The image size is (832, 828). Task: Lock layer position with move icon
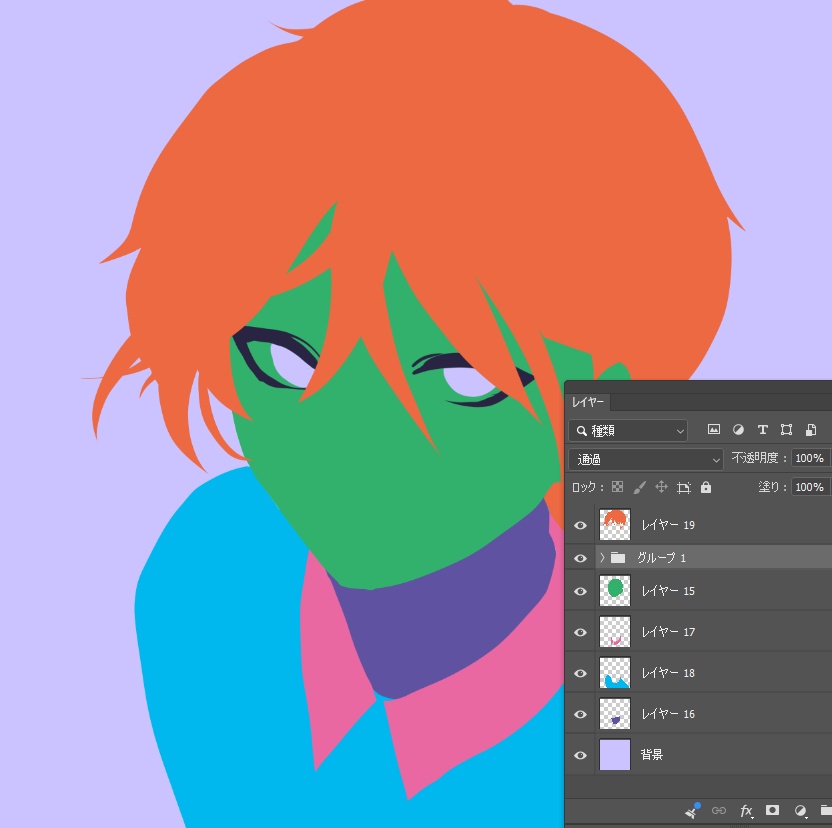click(x=661, y=487)
